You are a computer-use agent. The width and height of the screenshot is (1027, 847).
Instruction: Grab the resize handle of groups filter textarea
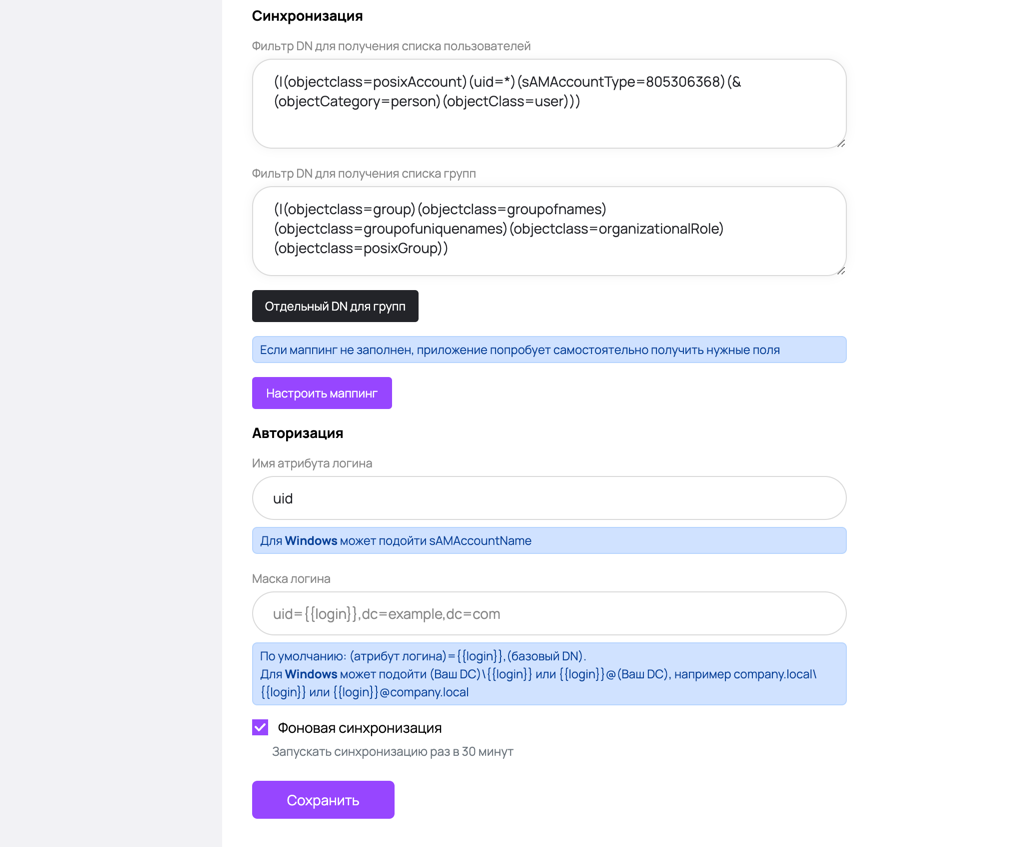(x=841, y=270)
